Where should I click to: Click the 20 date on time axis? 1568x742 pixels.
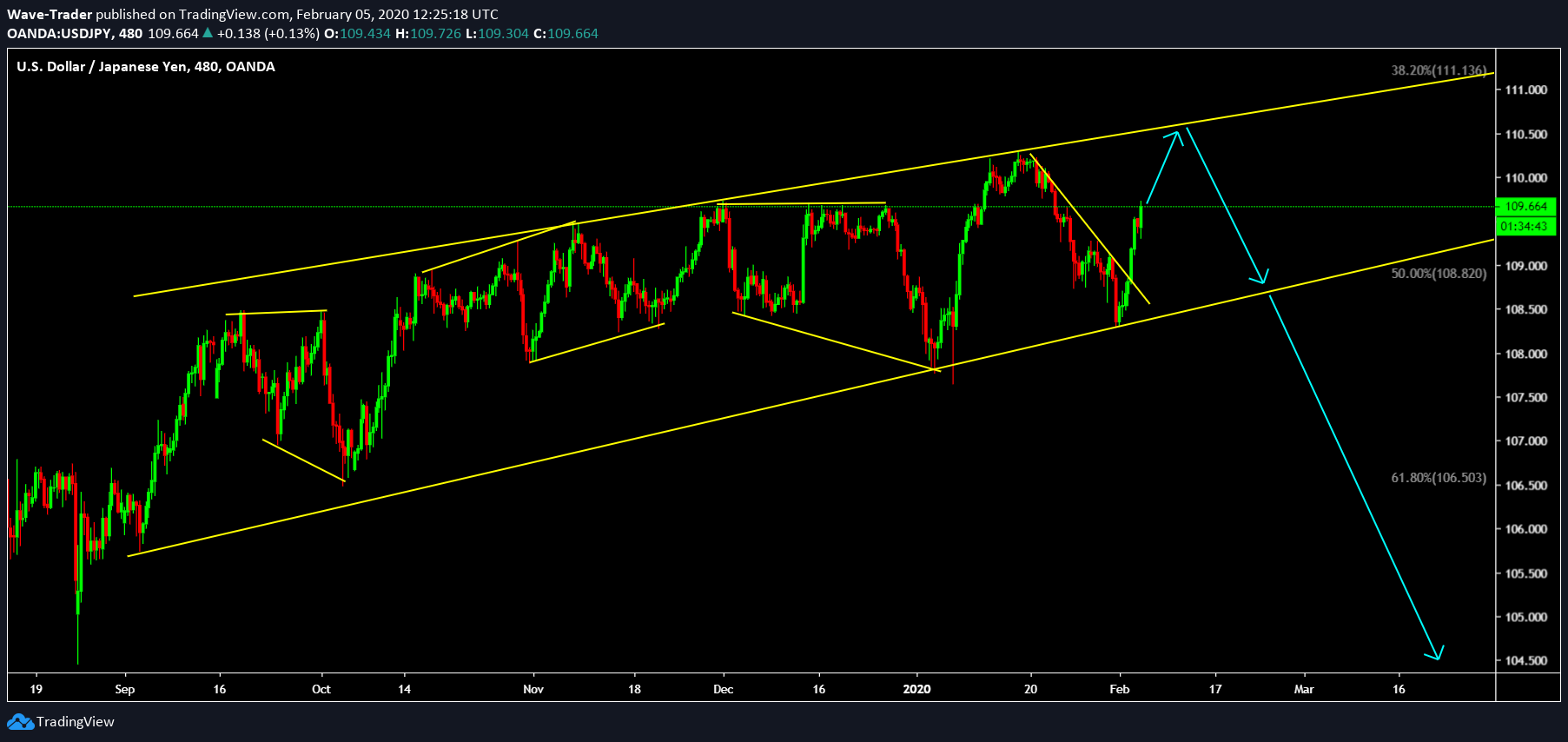tap(1030, 689)
